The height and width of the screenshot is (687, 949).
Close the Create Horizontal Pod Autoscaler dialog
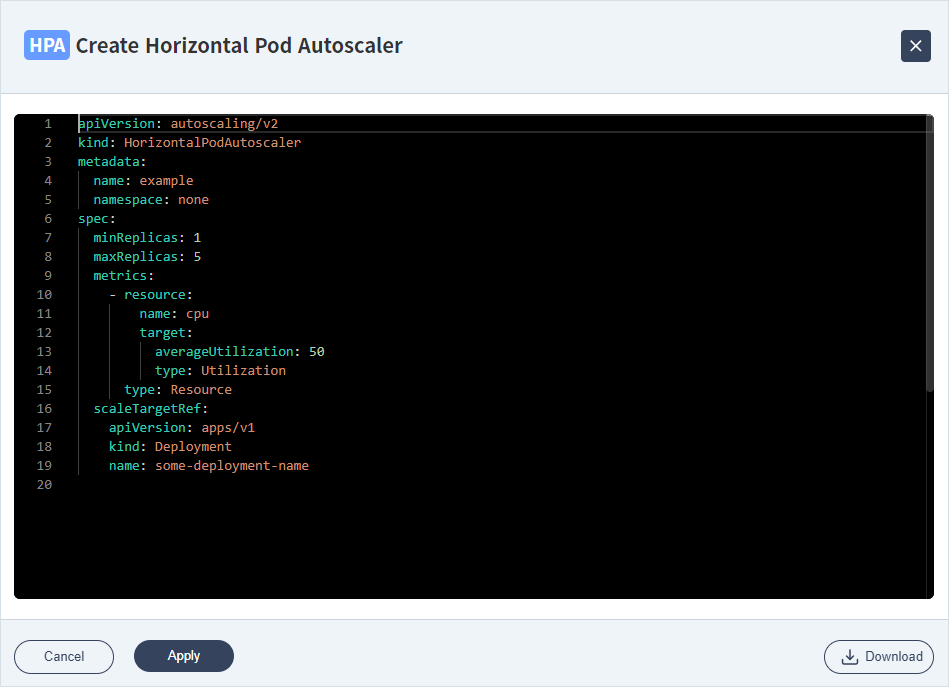[x=915, y=46]
